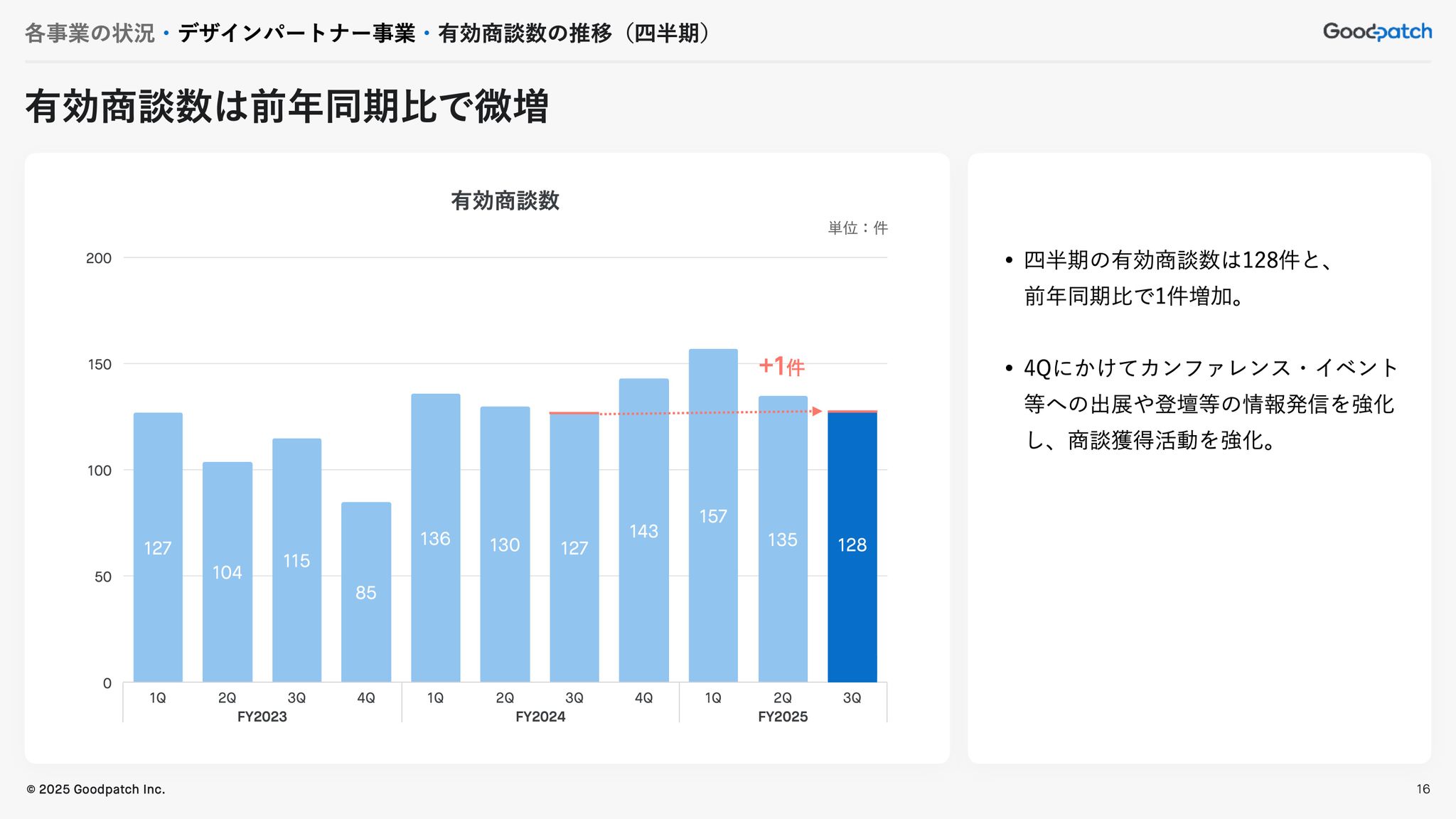Click the 2Q axis label under FY2023
Image resolution: width=1456 pixels, height=819 pixels.
point(227,698)
